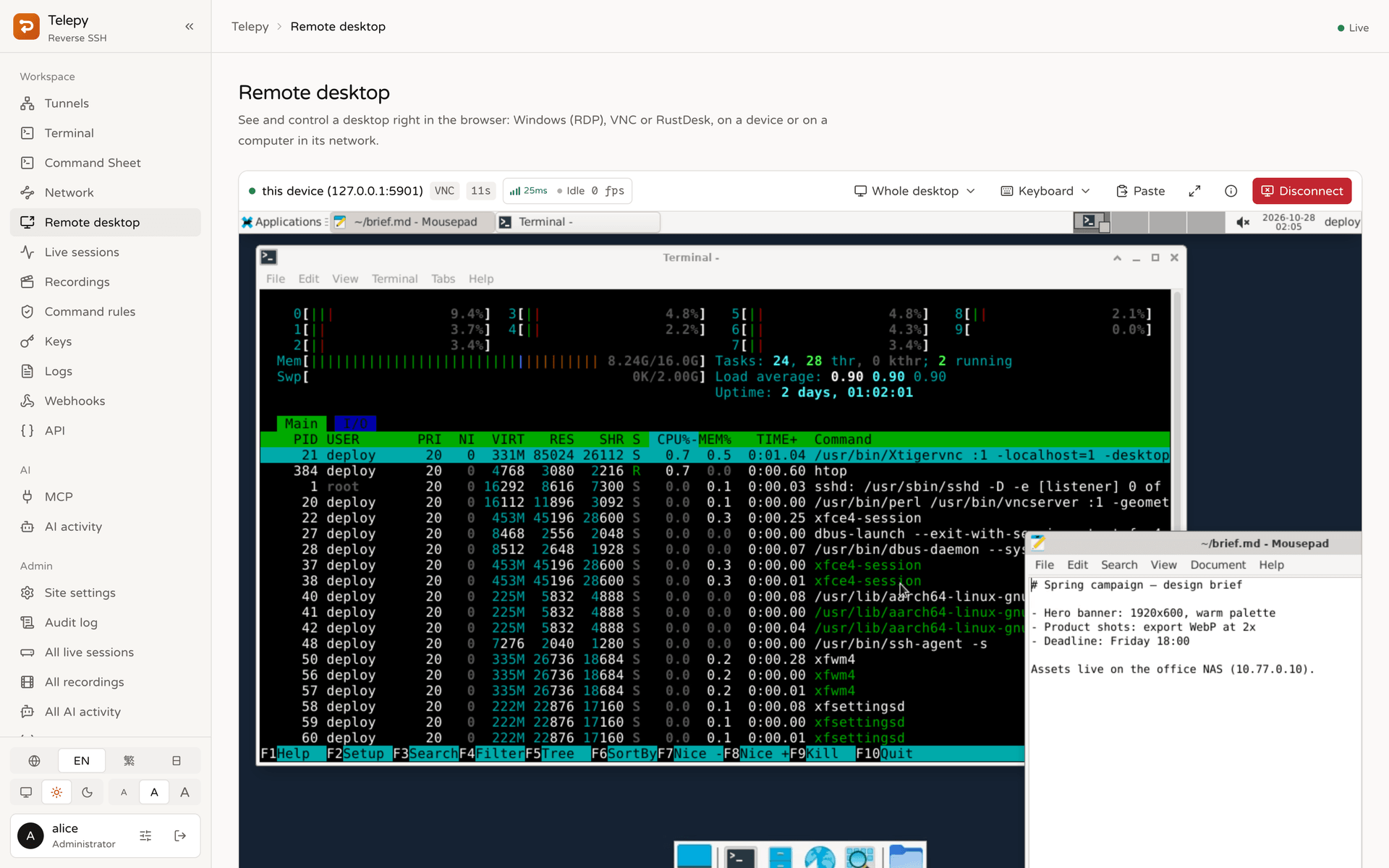Toggle the compact layout icon next to 繁
Viewport: 1389px width, 868px height.
[177, 761]
